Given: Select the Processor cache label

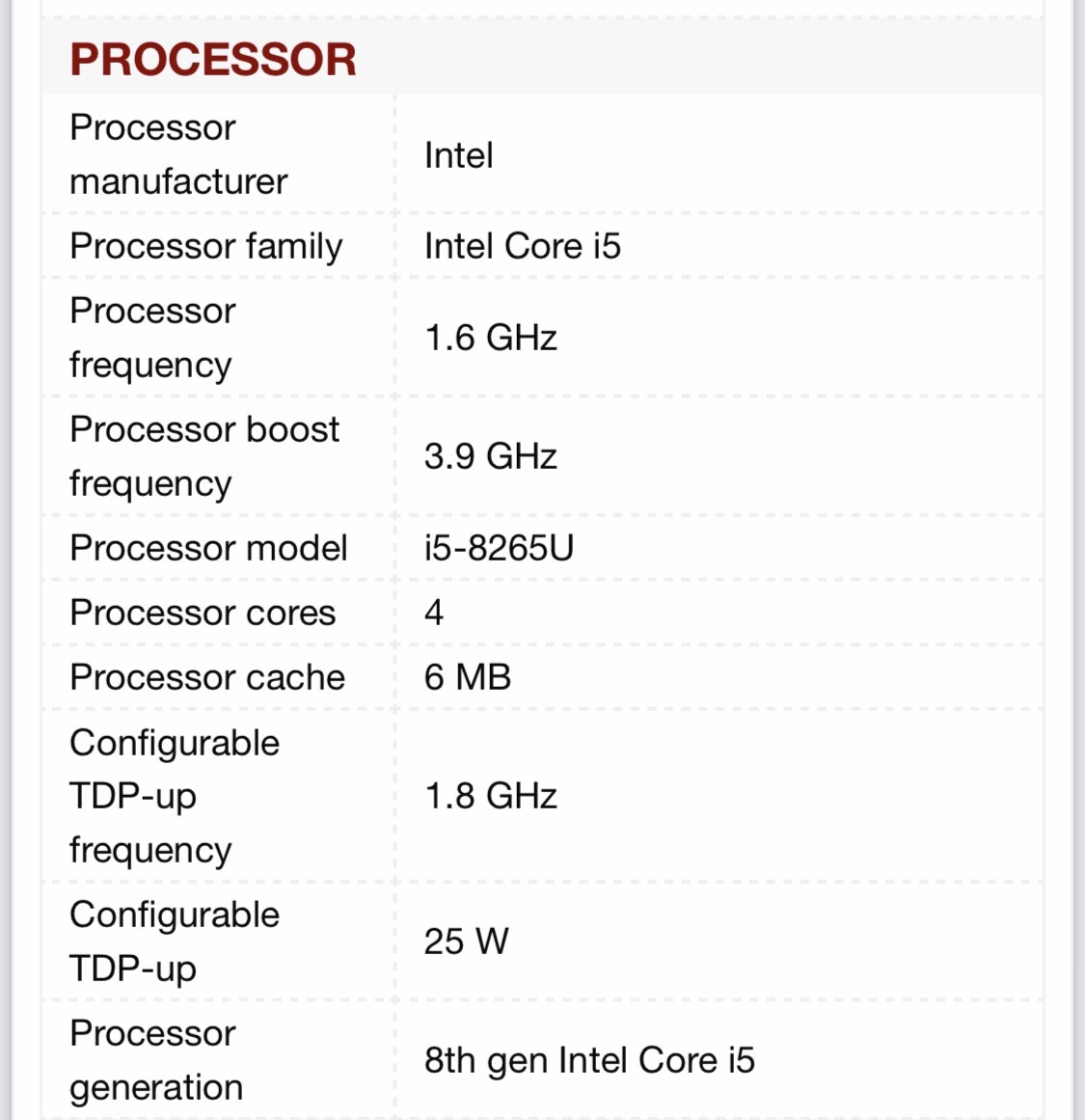Looking at the screenshot, I should point(208,677).
